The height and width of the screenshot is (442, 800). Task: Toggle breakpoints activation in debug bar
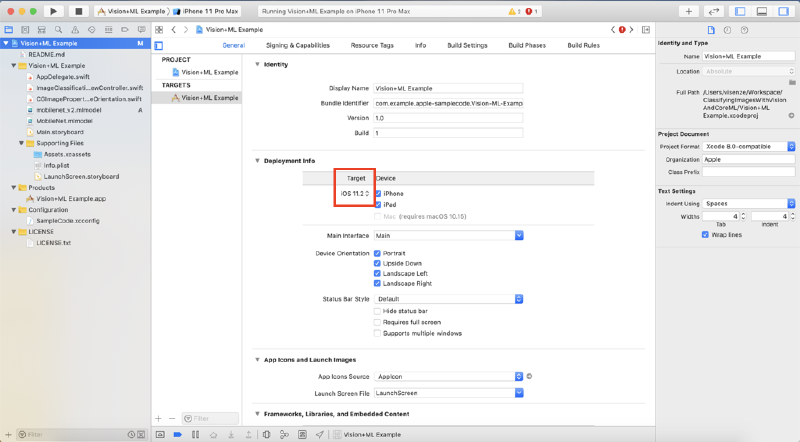[178, 434]
